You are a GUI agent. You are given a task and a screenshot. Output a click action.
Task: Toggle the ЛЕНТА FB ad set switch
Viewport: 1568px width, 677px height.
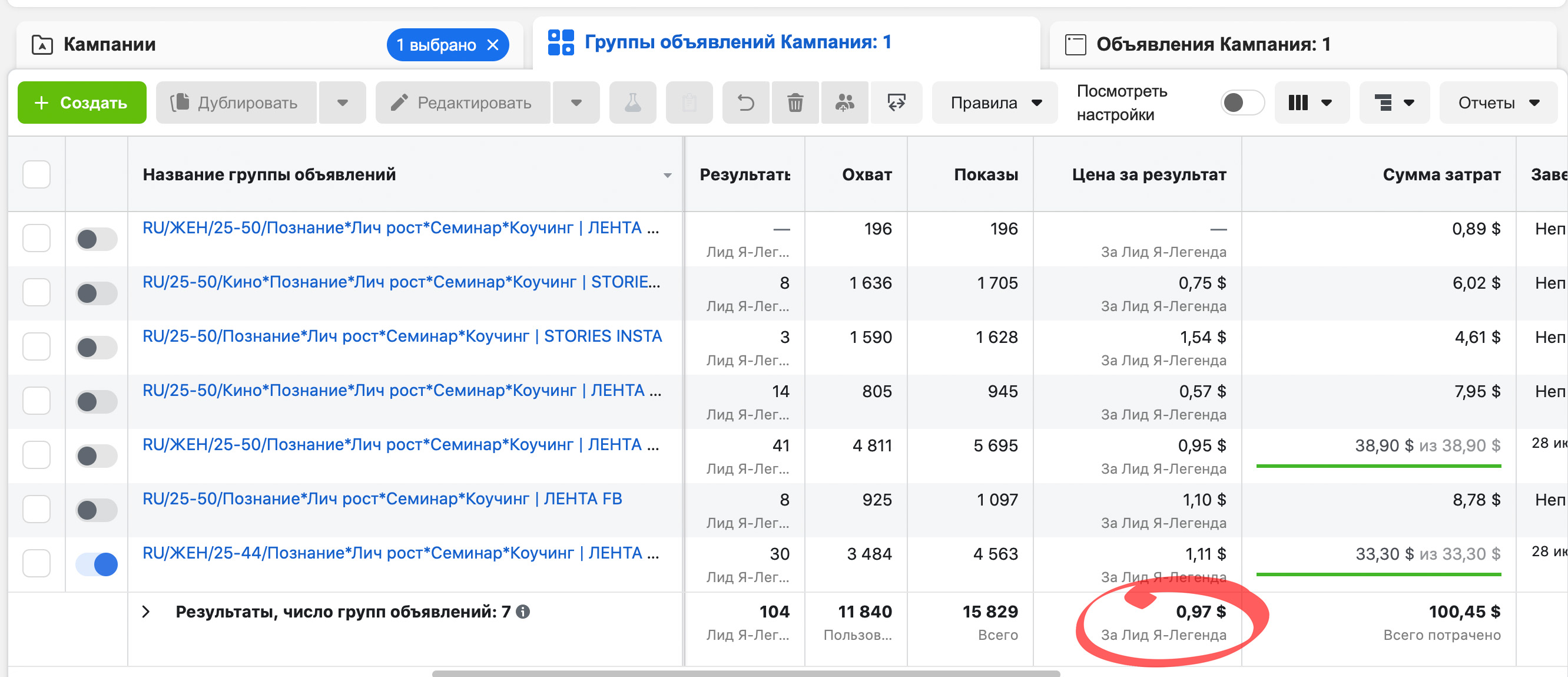point(96,510)
